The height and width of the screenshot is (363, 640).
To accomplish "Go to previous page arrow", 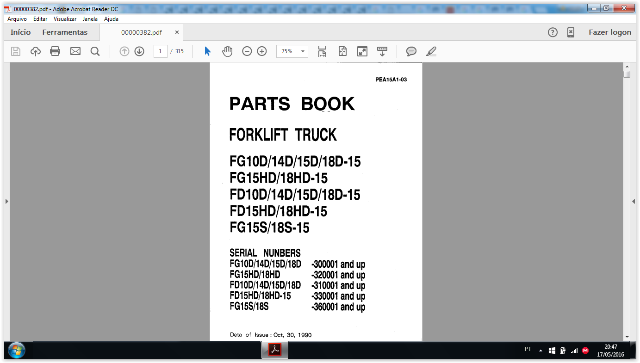I will (x=124, y=51).
